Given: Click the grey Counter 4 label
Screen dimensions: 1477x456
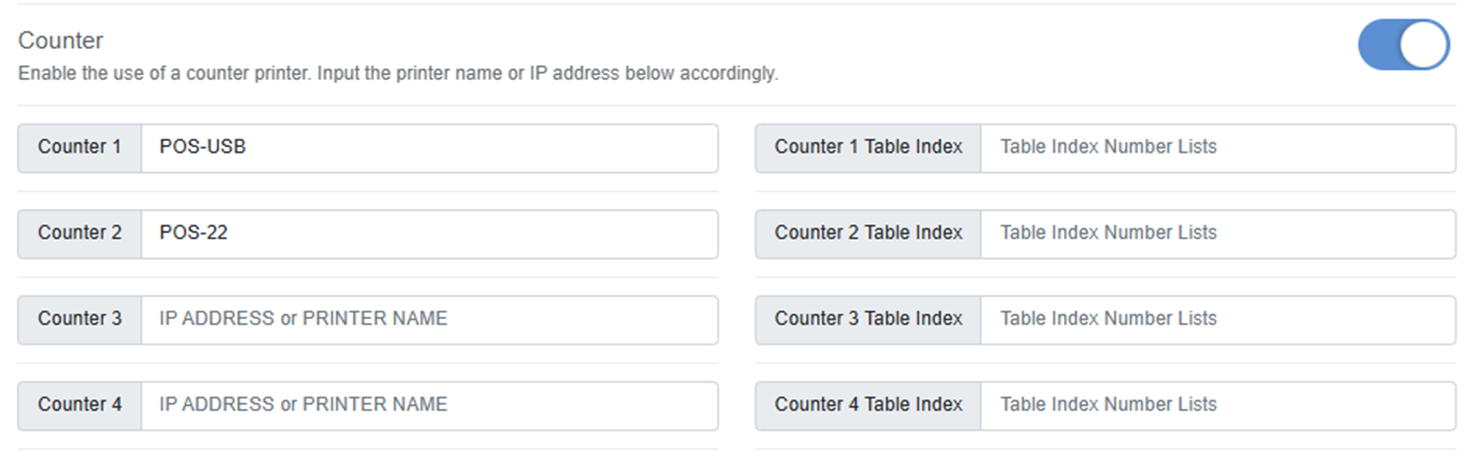Looking at the screenshot, I should click(80, 406).
